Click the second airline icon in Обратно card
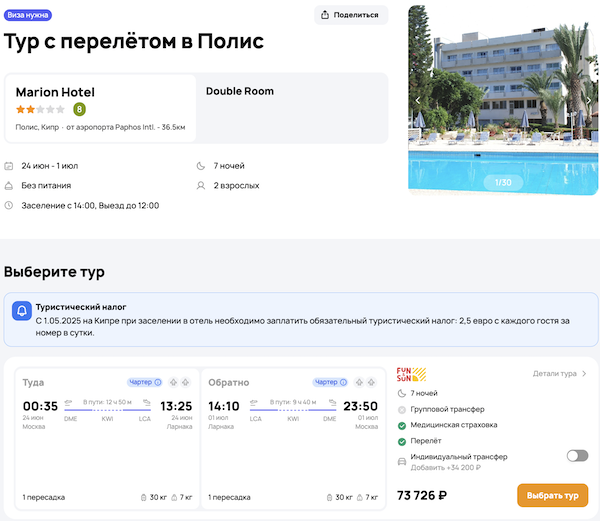The image size is (600, 521). click(x=372, y=382)
